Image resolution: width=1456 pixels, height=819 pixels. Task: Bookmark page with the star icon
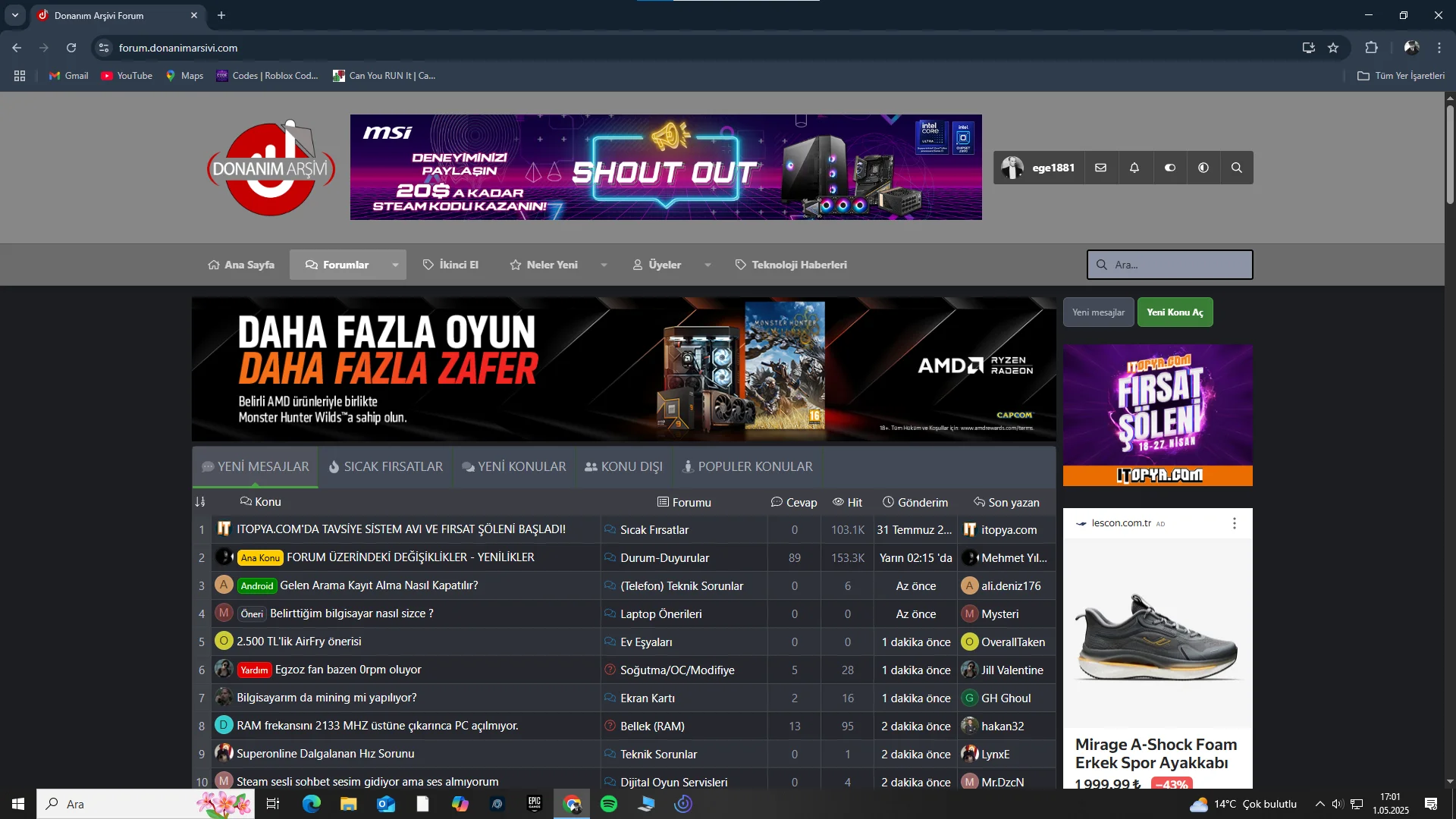1333,48
